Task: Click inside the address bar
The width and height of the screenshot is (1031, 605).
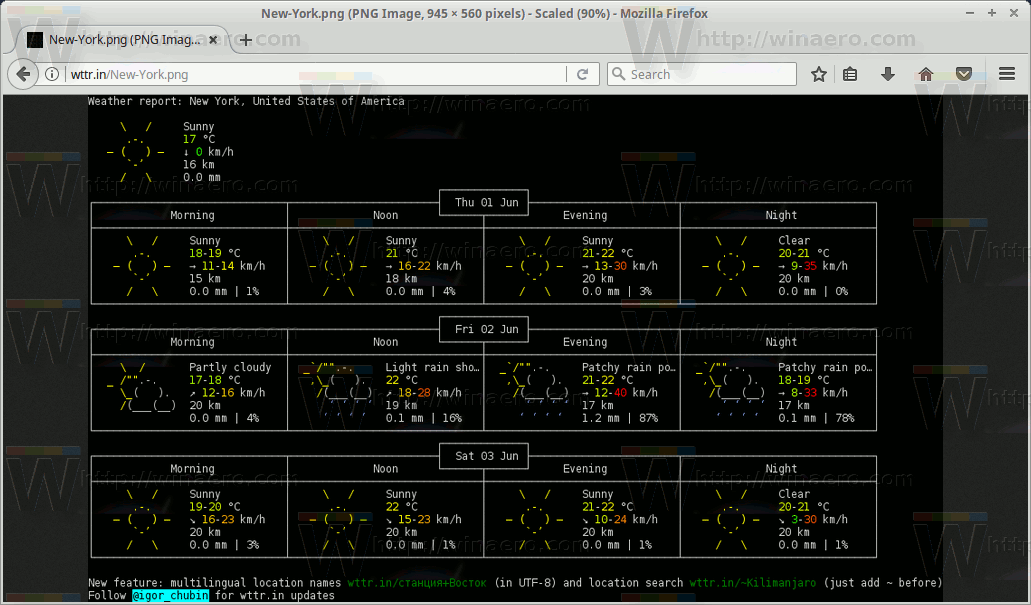Action: point(300,74)
